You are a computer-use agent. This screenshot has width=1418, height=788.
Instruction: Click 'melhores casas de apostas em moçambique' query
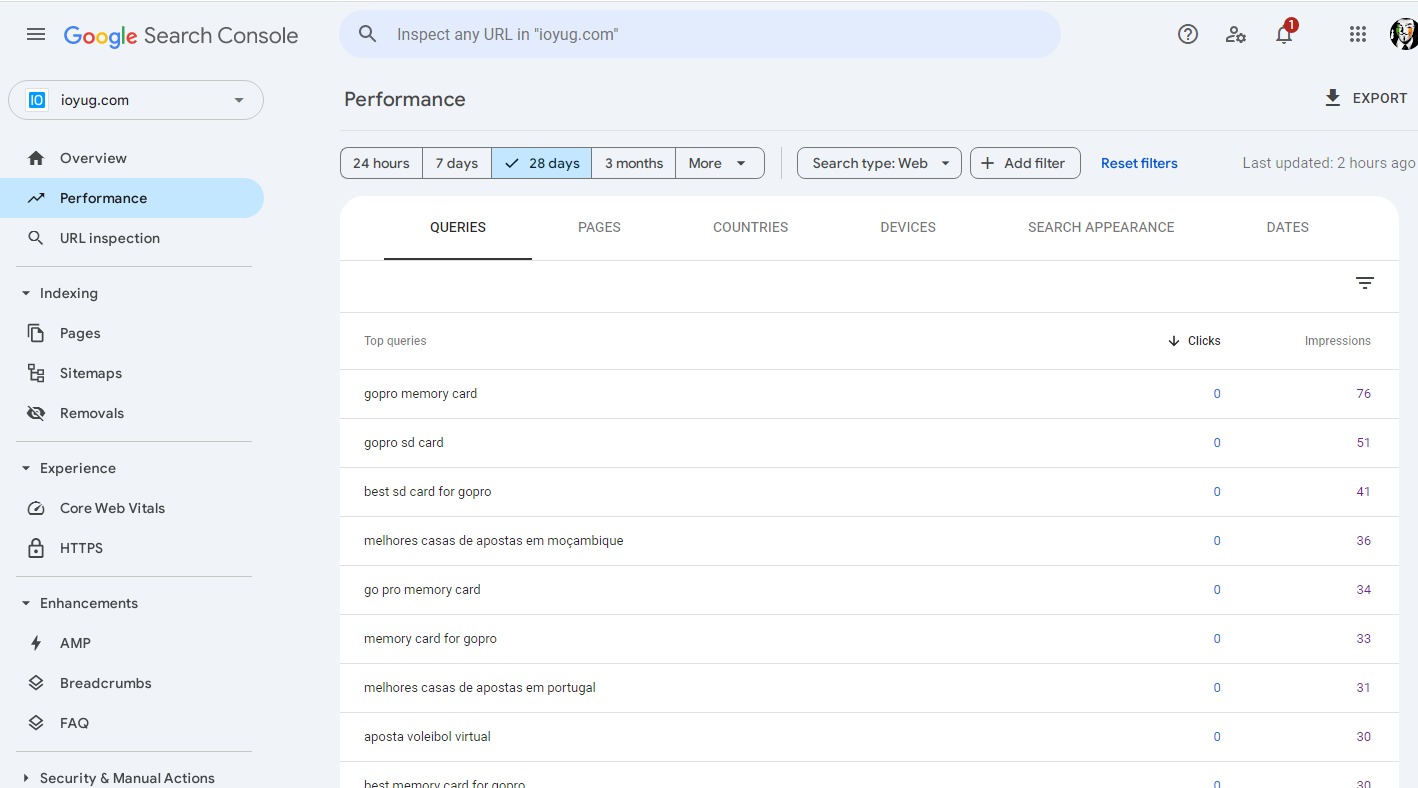493,541
